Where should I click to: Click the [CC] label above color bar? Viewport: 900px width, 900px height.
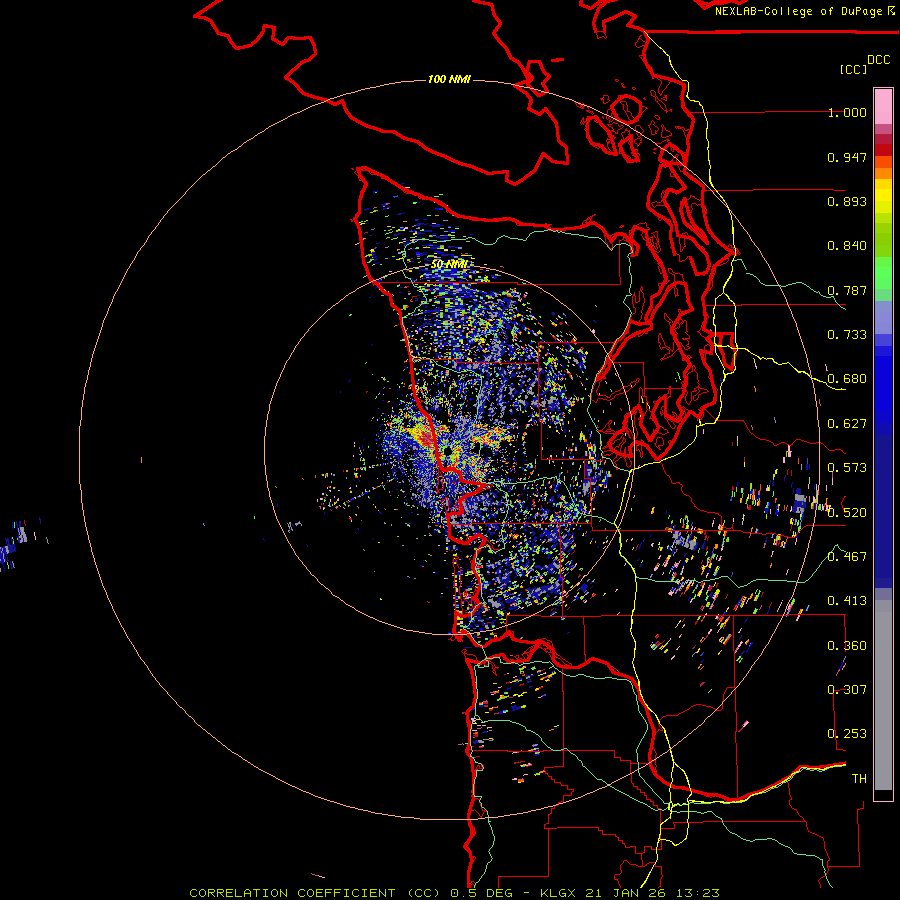[x=853, y=69]
